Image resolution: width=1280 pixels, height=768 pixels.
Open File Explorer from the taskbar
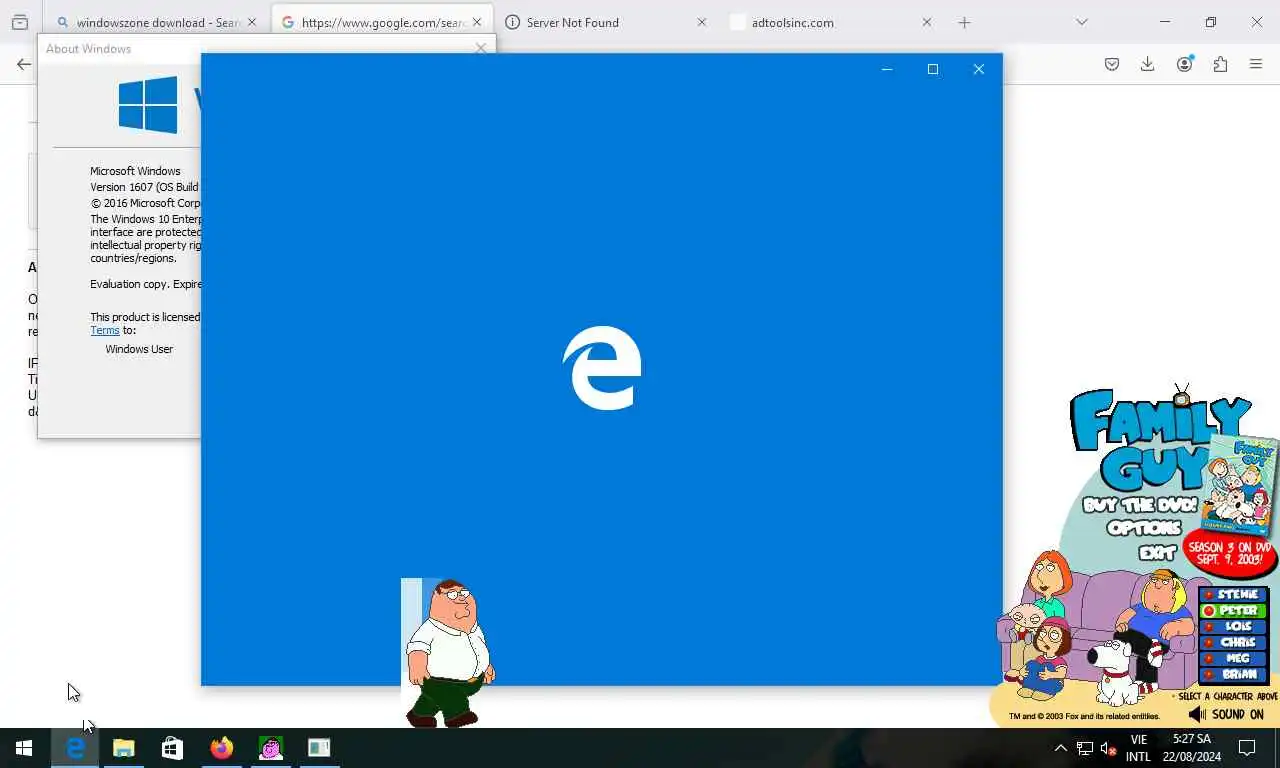124,748
